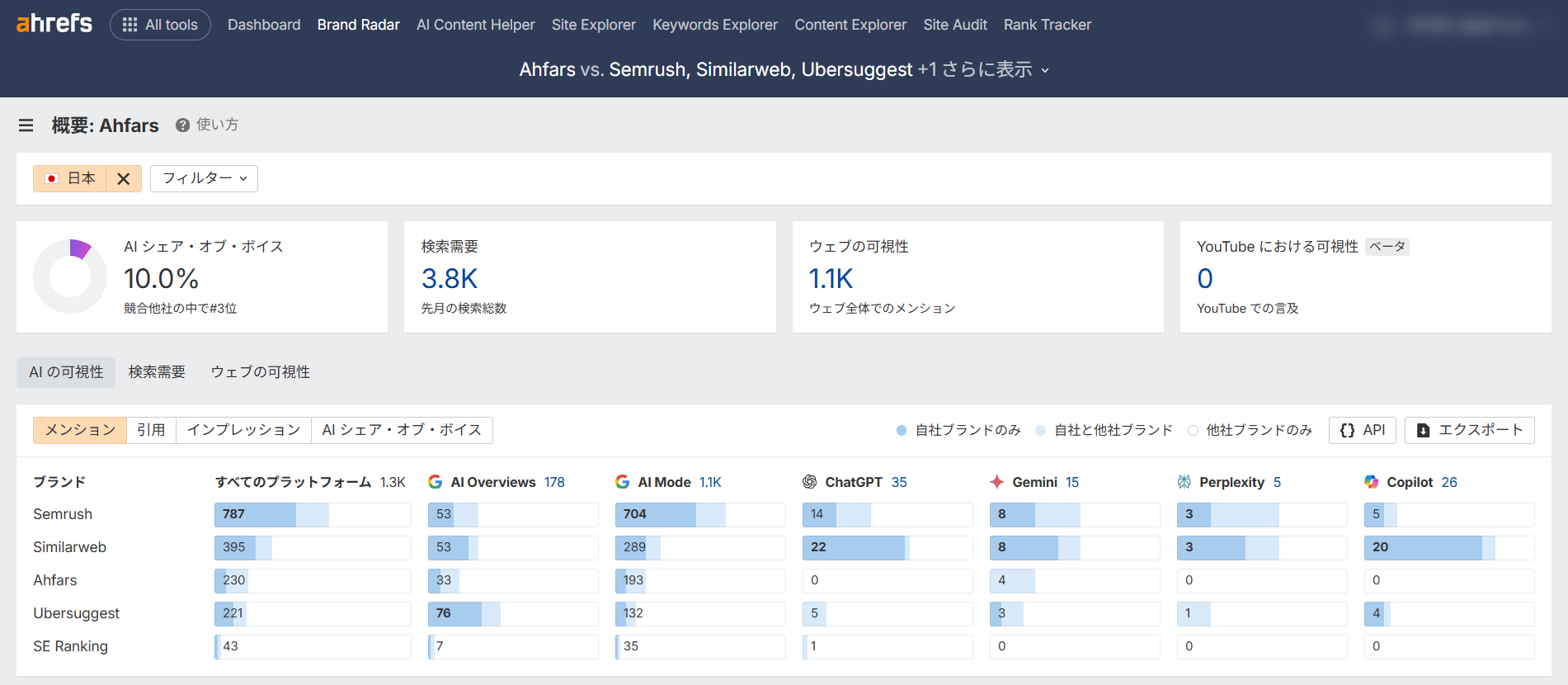This screenshot has height=685, width=1568.
Task: Open Brand Radar in the top navigation
Action: click(358, 25)
